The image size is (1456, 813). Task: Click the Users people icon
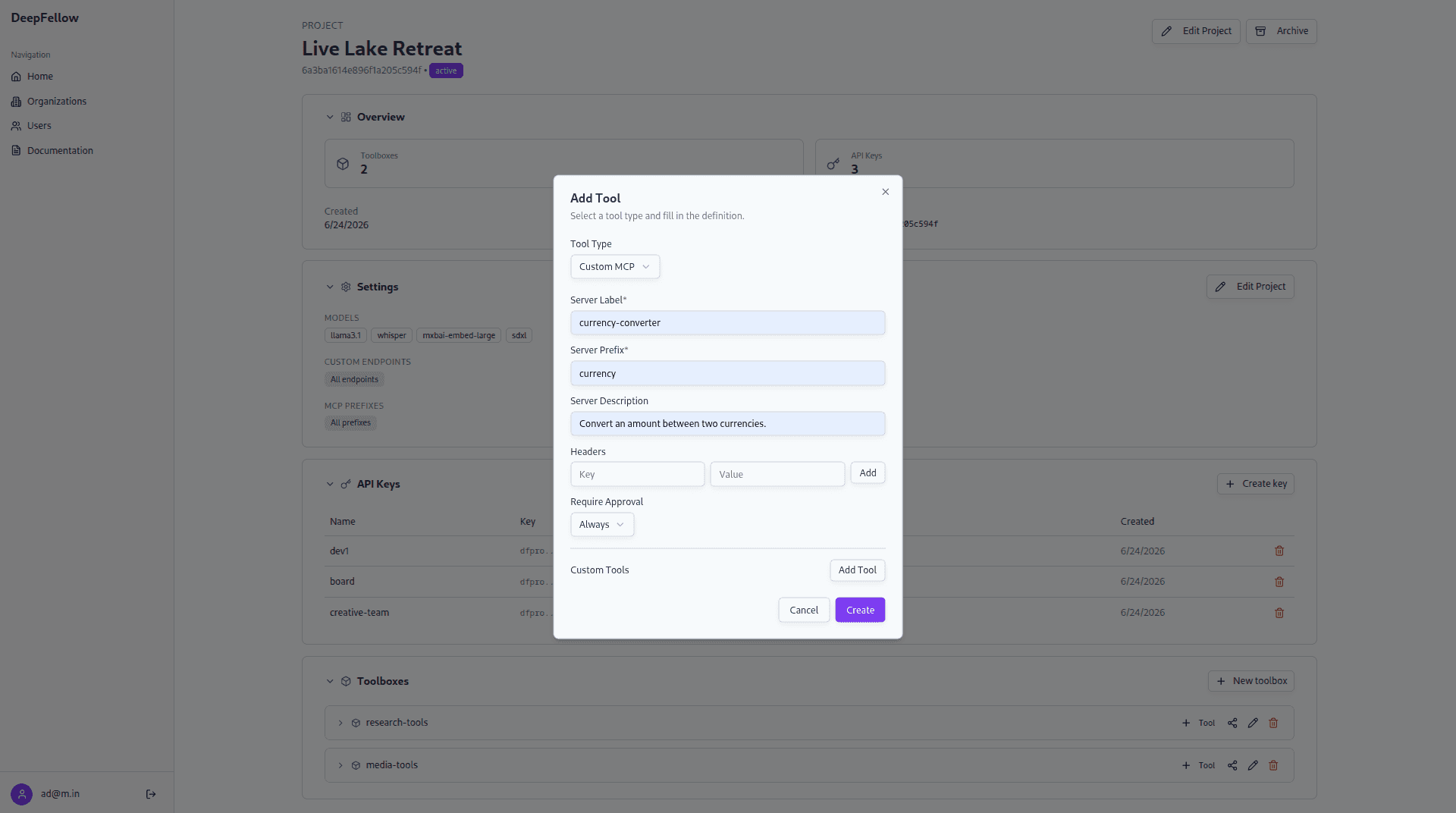click(16, 126)
